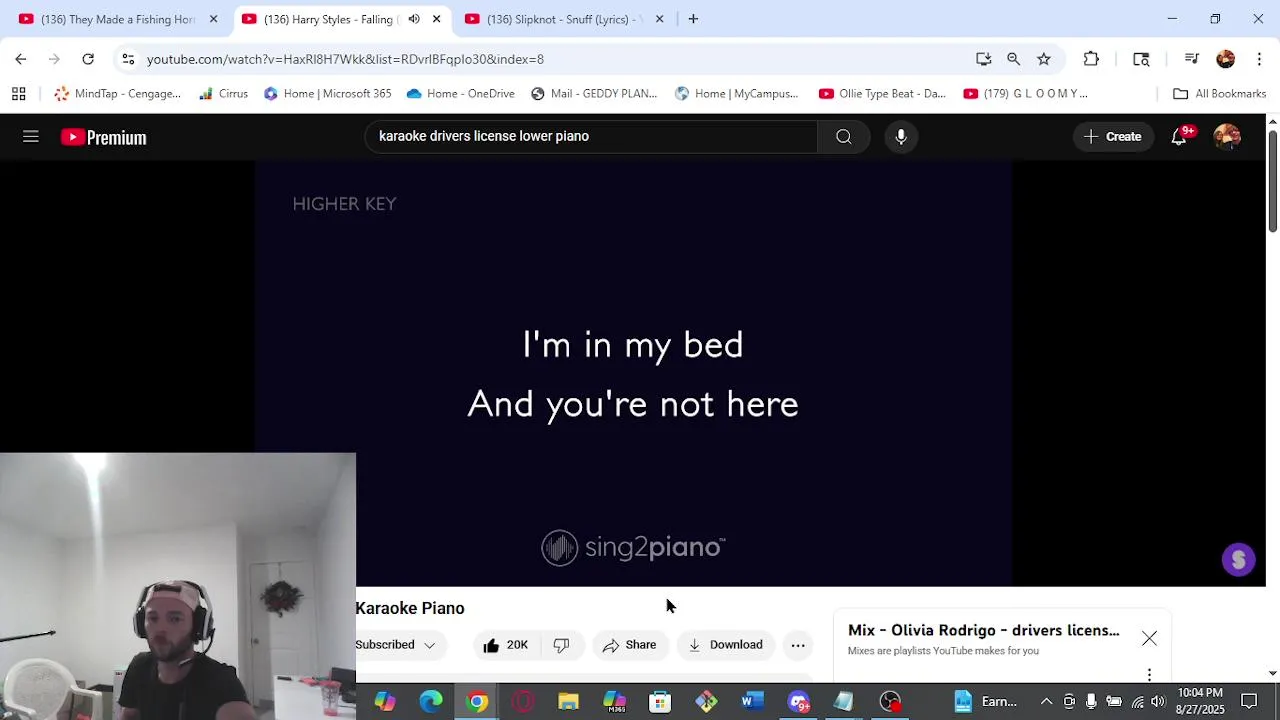Open Windows notification center
This screenshot has height=720, width=1280.
pos(1249,702)
